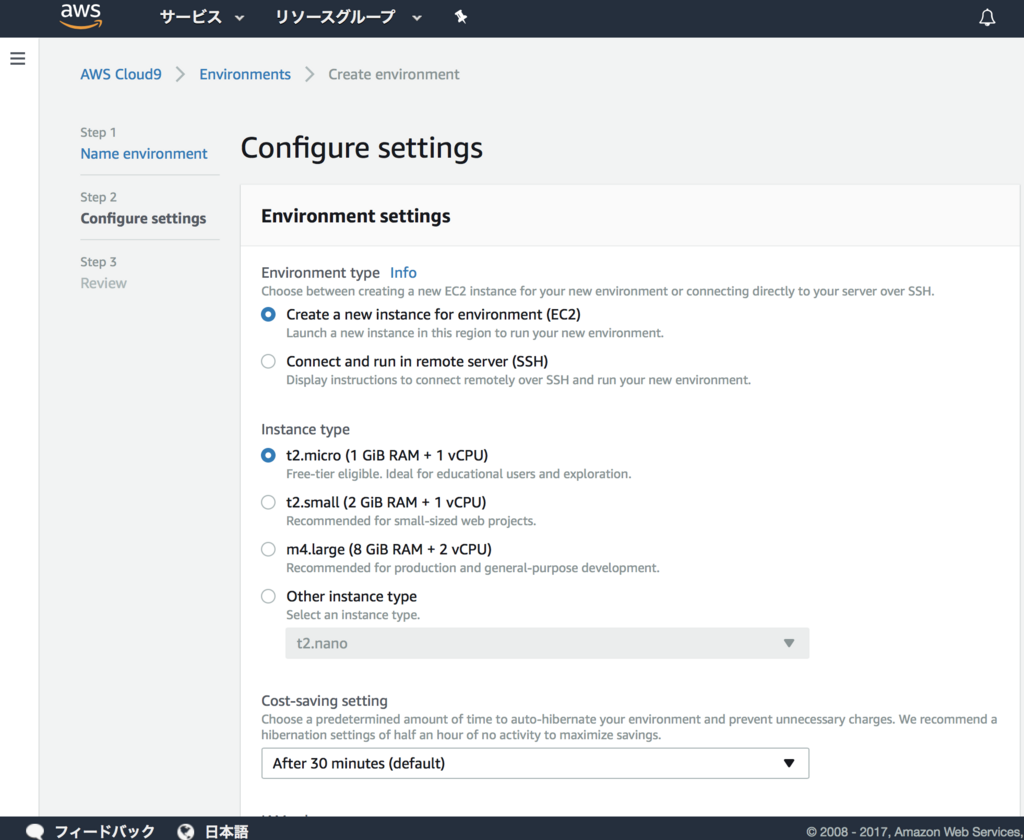Click the Create environment breadcrumb text
Image resolution: width=1024 pixels, height=840 pixels.
[394, 74]
